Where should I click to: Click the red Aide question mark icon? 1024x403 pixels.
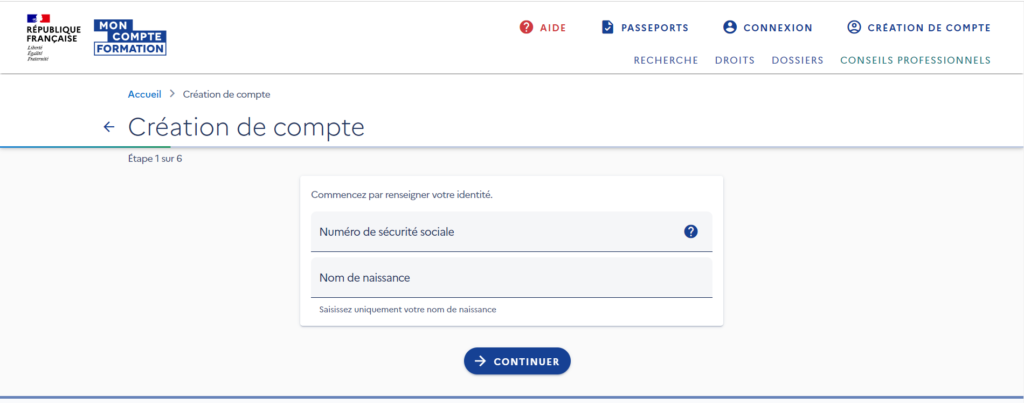point(526,27)
